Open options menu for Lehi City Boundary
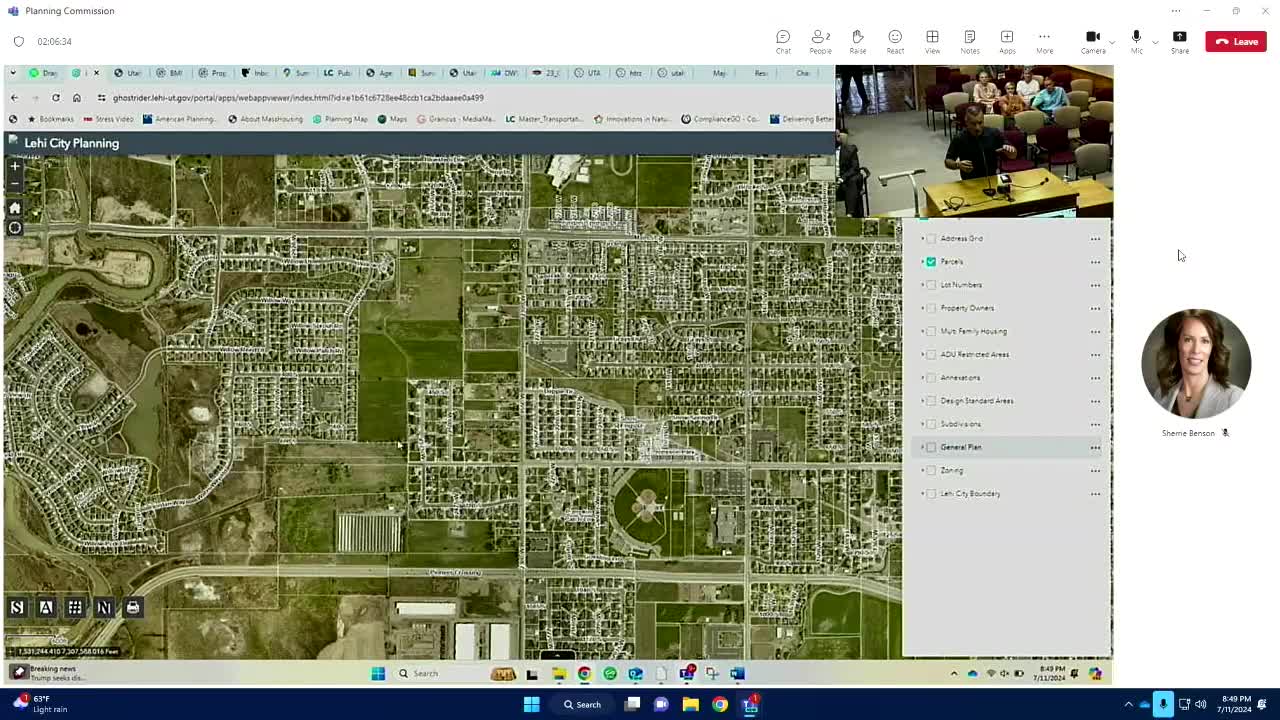 1095,494
